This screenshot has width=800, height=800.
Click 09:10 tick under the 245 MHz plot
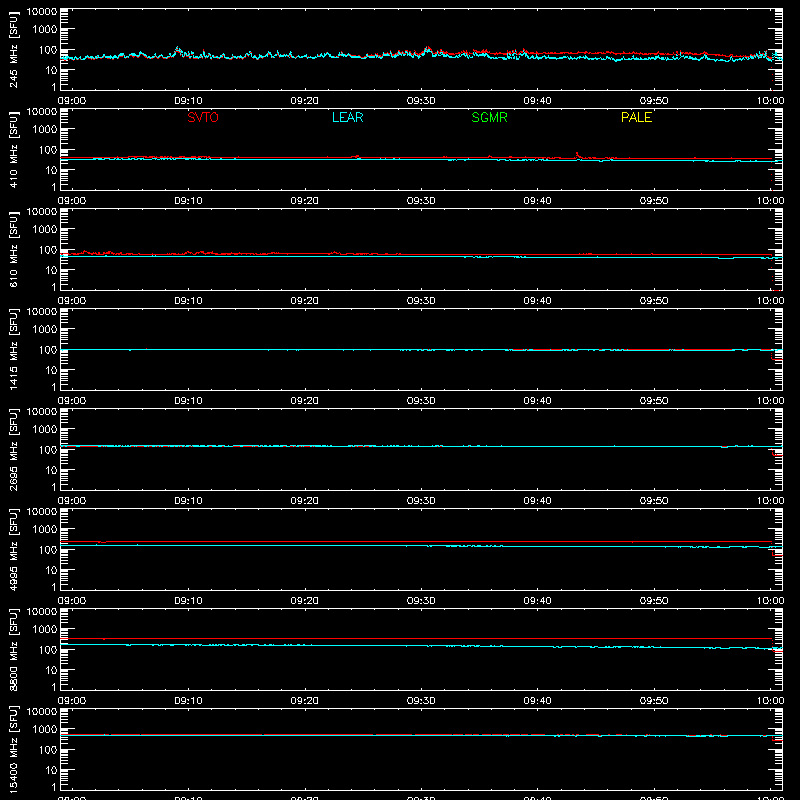coord(188,101)
